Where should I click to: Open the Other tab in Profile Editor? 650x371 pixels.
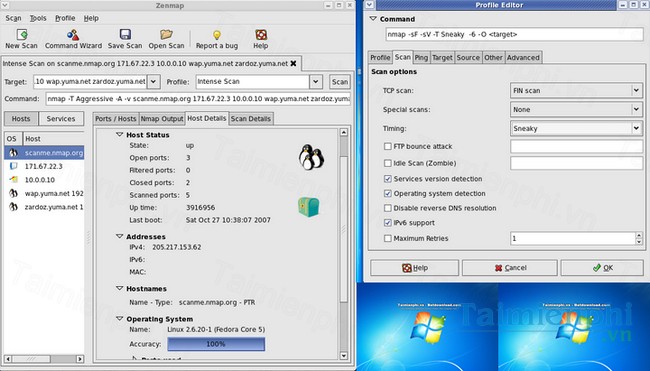pyautogui.click(x=493, y=58)
